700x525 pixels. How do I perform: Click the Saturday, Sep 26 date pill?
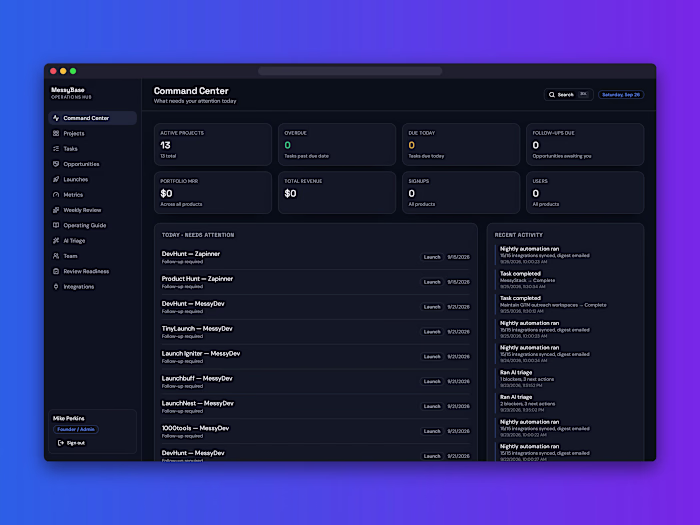tap(621, 95)
